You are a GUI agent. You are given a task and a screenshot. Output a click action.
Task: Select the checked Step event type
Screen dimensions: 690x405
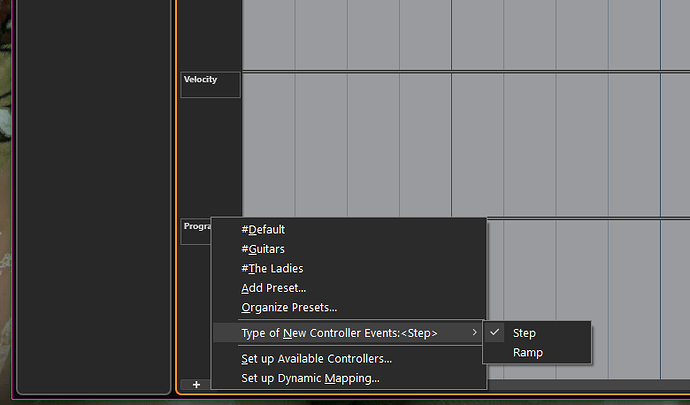(524, 333)
